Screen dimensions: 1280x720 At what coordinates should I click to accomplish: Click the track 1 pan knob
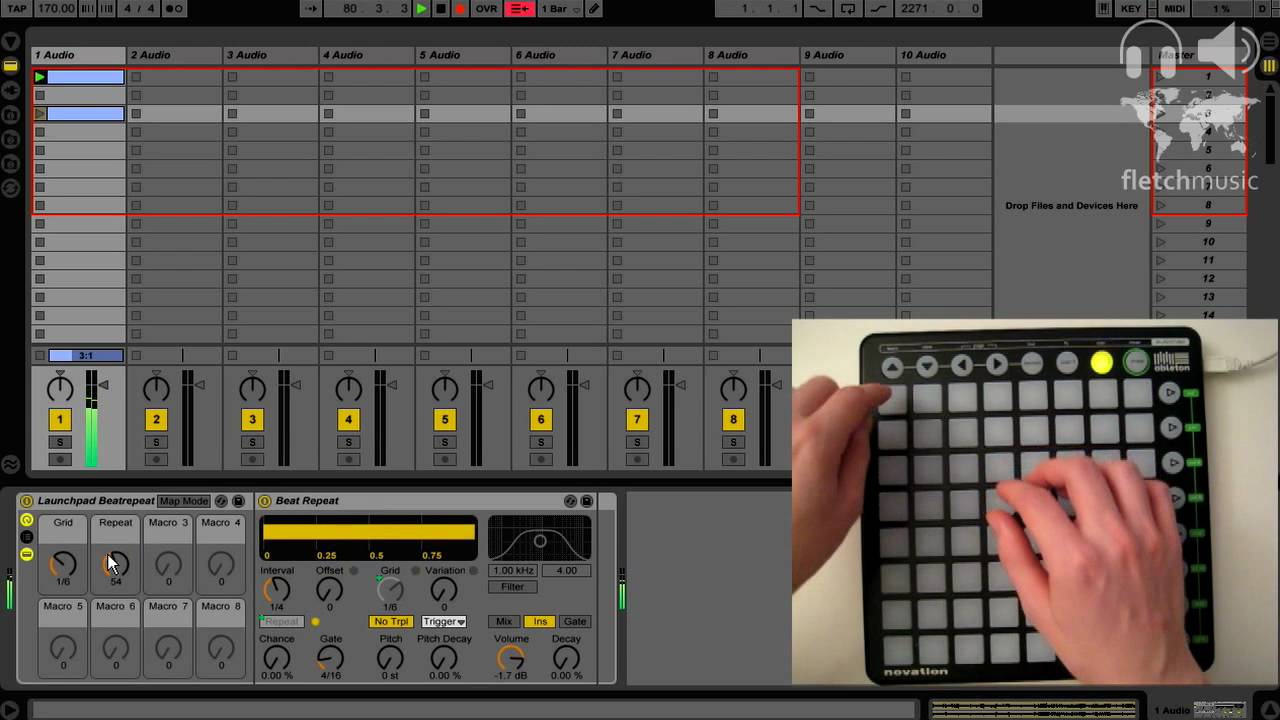pos(60,388)
